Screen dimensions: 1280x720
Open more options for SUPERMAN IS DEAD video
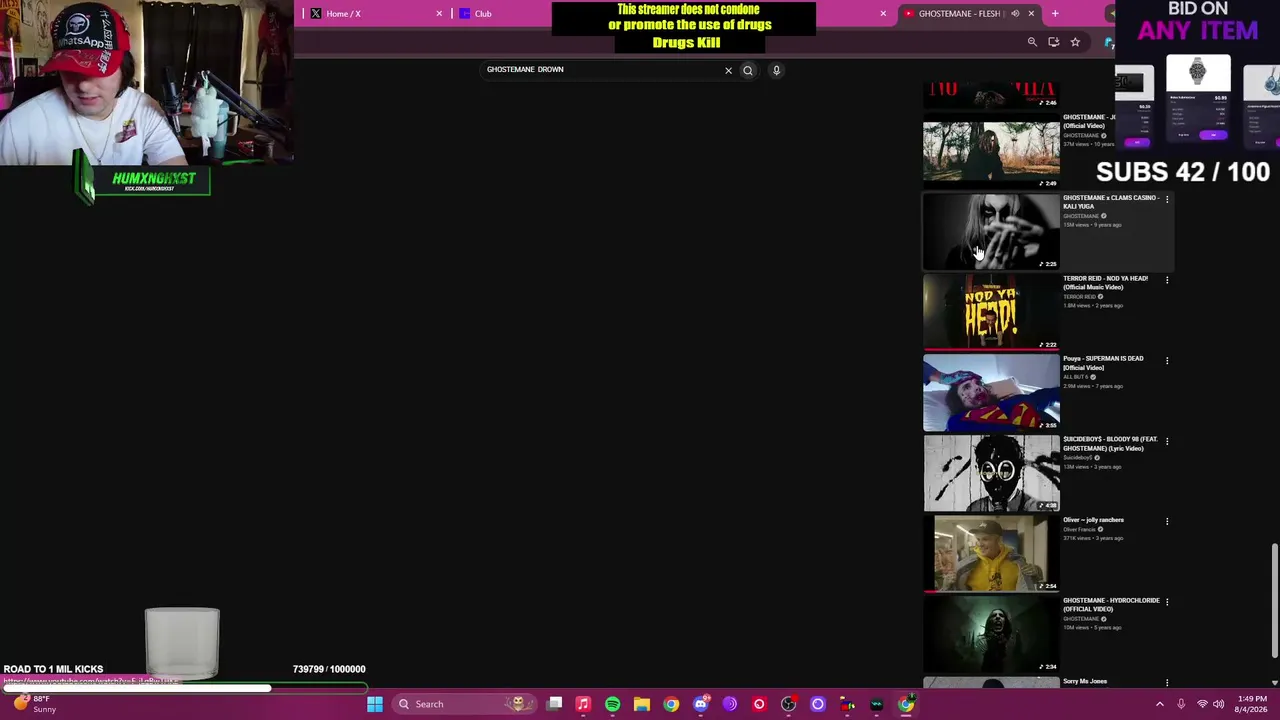[1167, 360]
